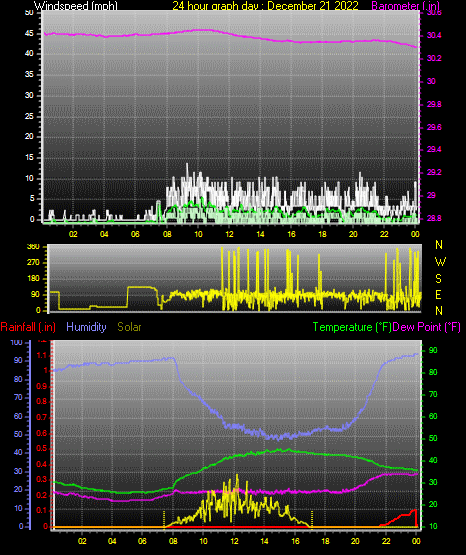The width and height of the screenshot is (466, 555).
Task: Click '29.4' on the barometer axis
Action: (x=434, y=149)
